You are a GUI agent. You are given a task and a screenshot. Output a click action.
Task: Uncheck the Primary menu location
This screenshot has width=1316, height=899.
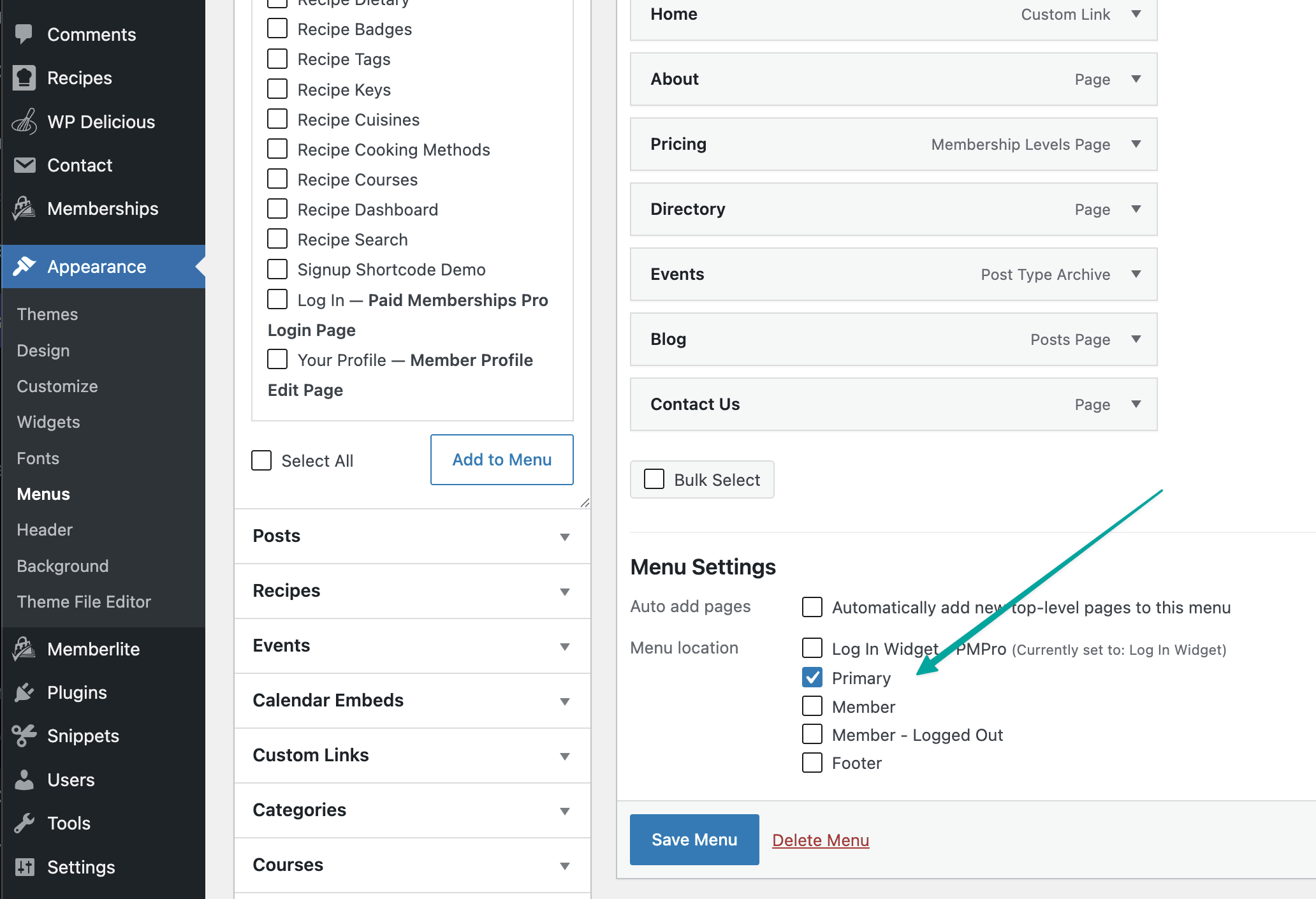click(812, 677)
